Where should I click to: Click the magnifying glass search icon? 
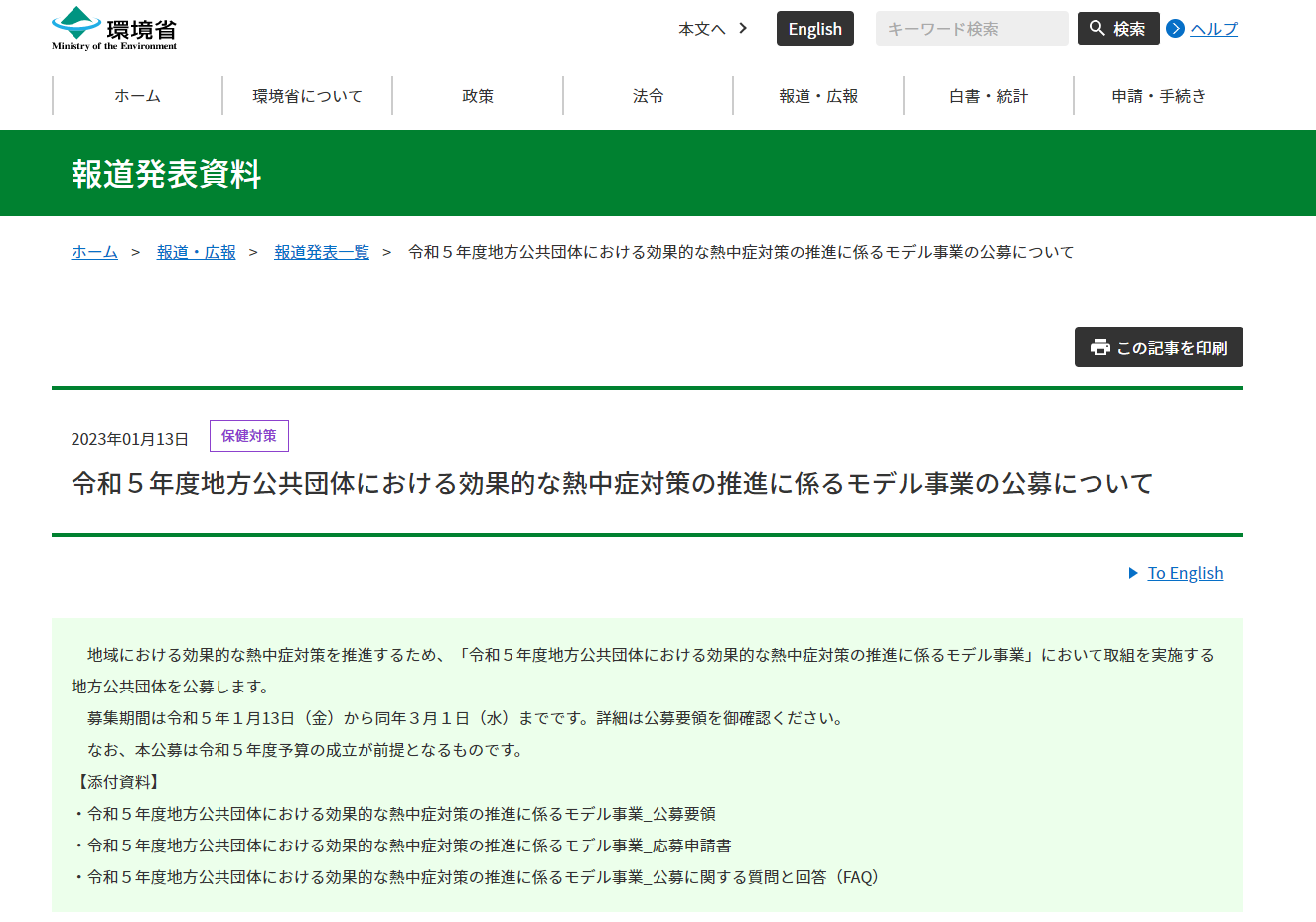point(1097,28)
